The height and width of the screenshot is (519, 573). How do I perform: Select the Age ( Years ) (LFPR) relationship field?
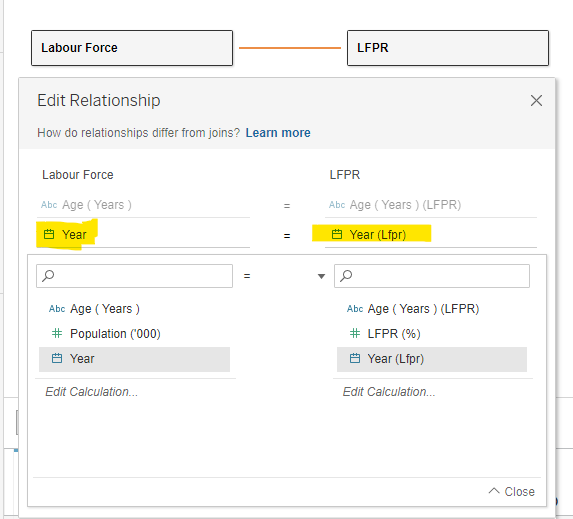pyautogui.click(x=431, y=205)
